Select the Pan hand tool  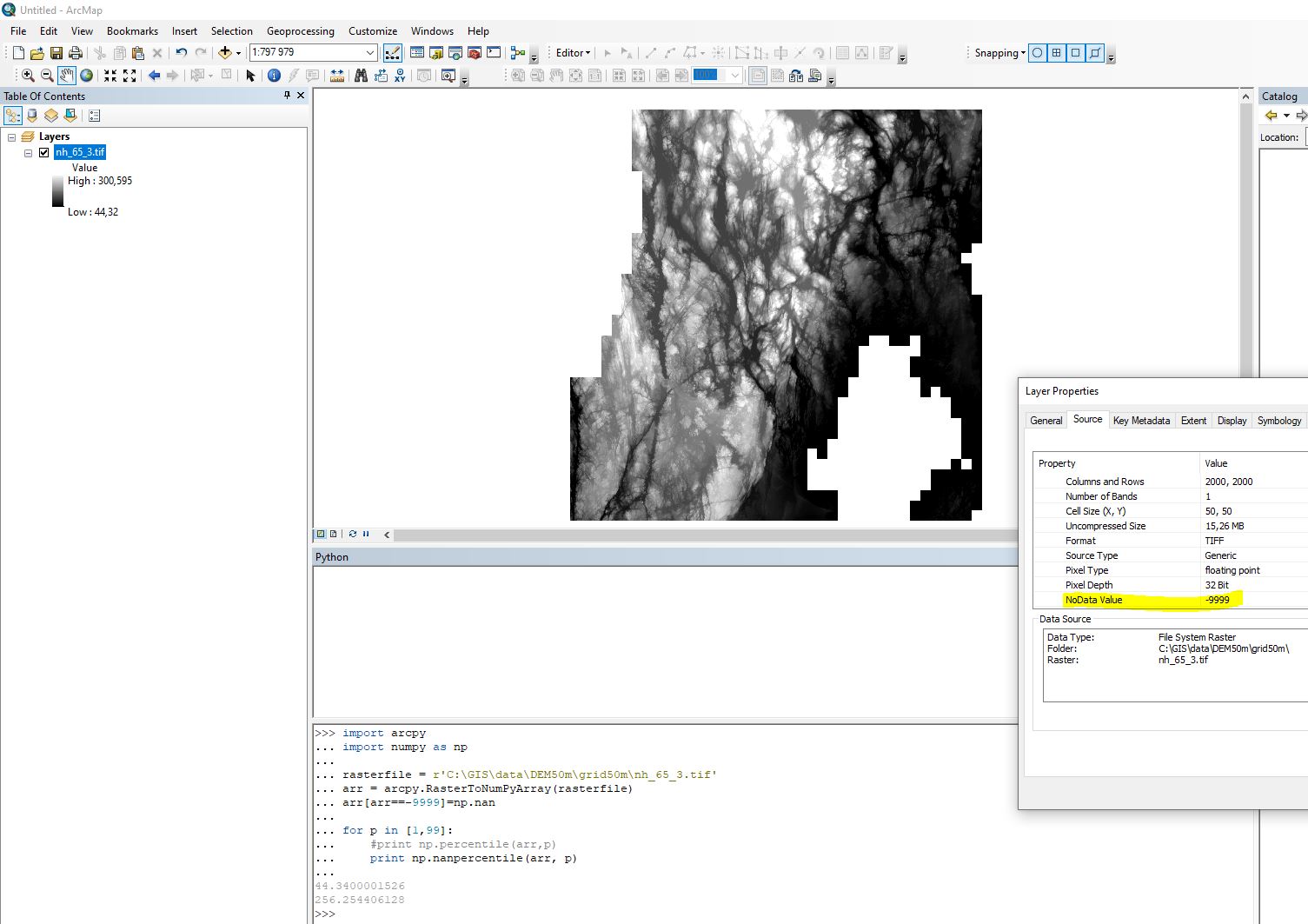click(67, 76)
